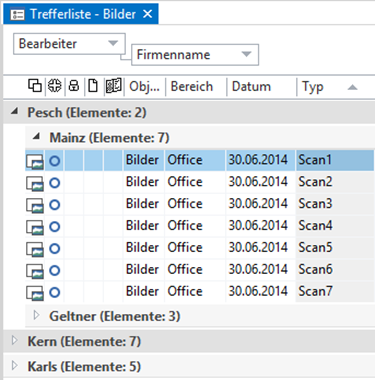
Task: Click the image icon of Scan7 row
Action: (x=35, y=293)
